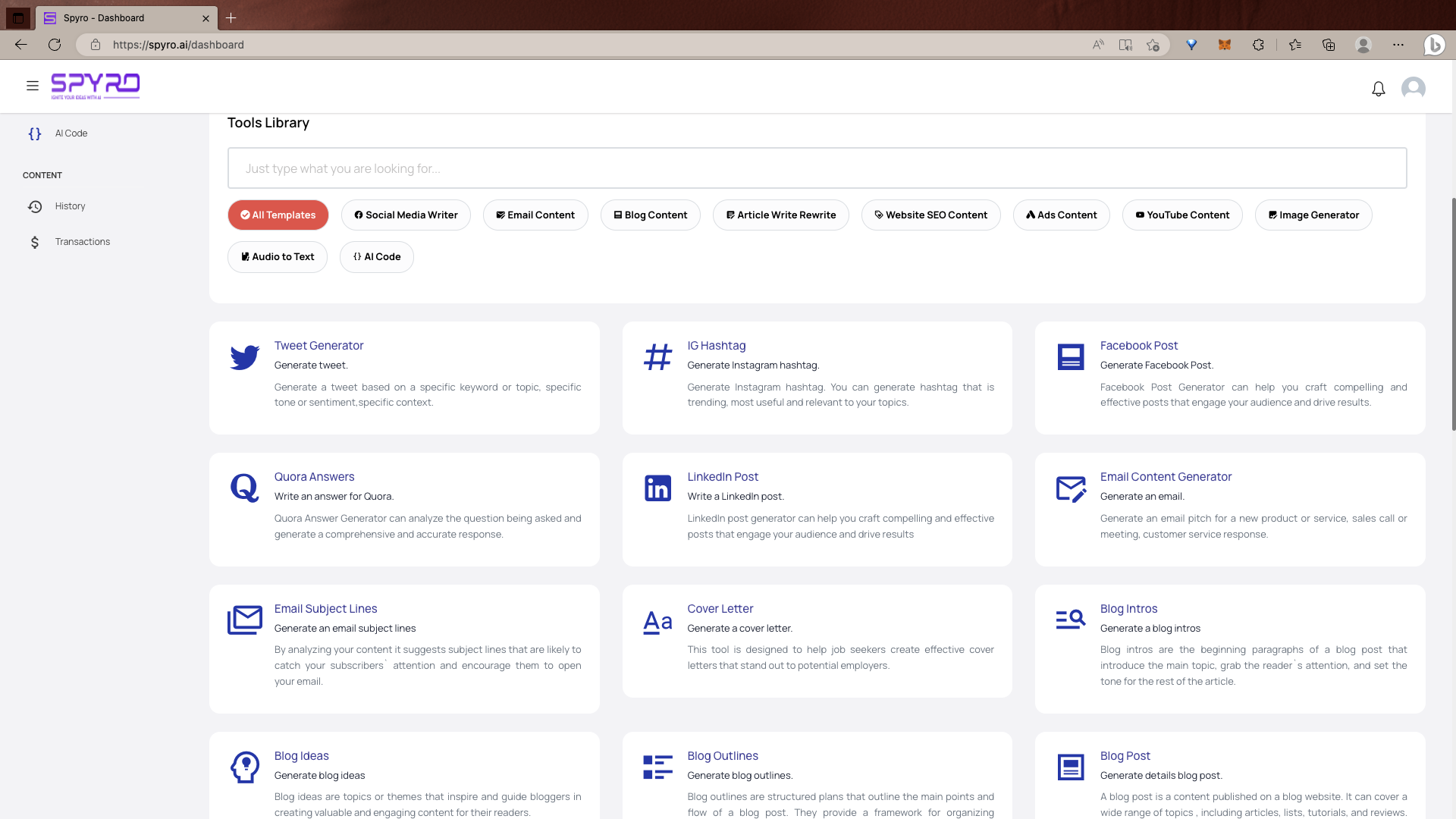
Task: Click the LinkedIn logo icon
Action: [657, 488]
